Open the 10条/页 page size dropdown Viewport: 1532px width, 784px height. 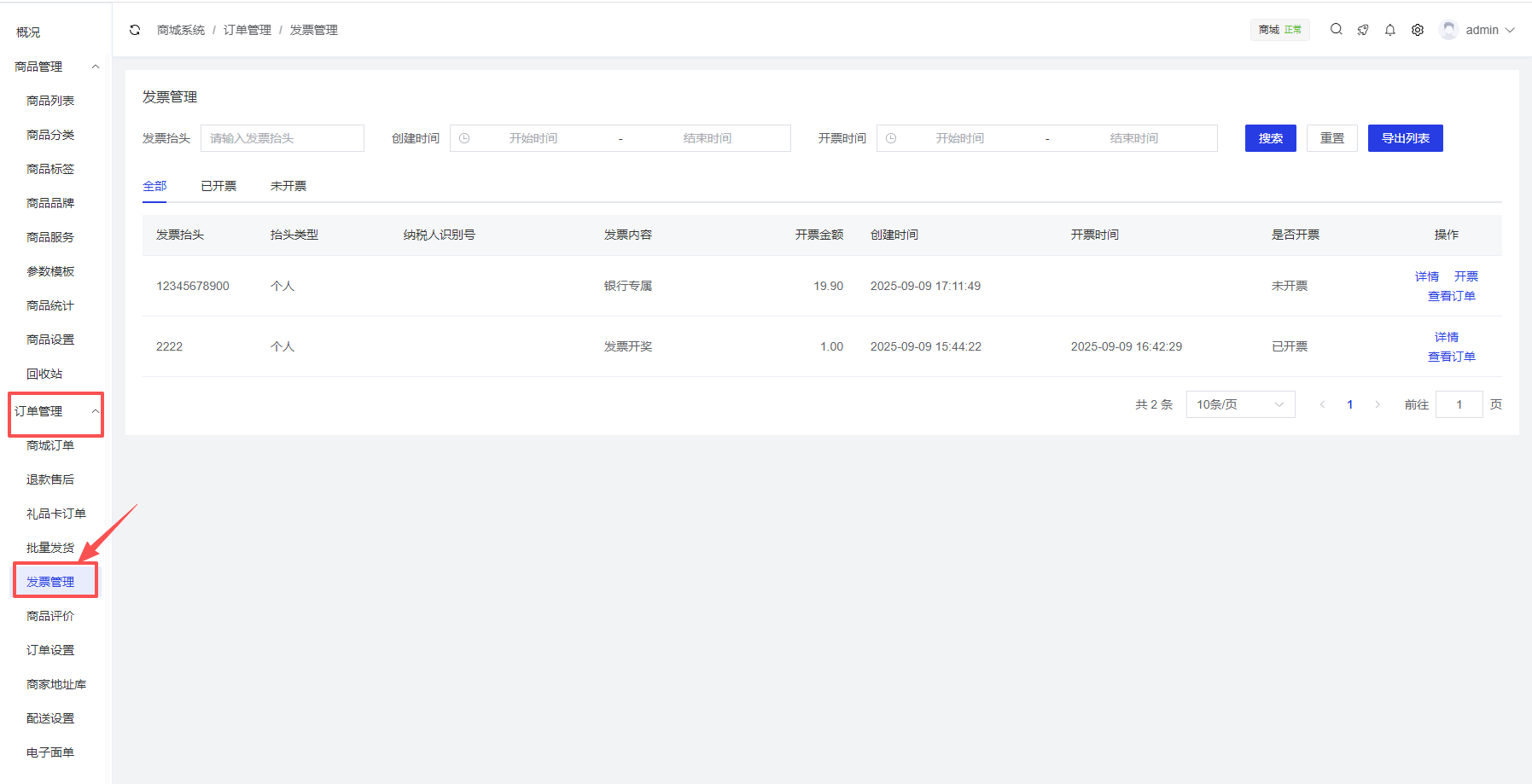pyautogui.click(x=1240, y=404)
